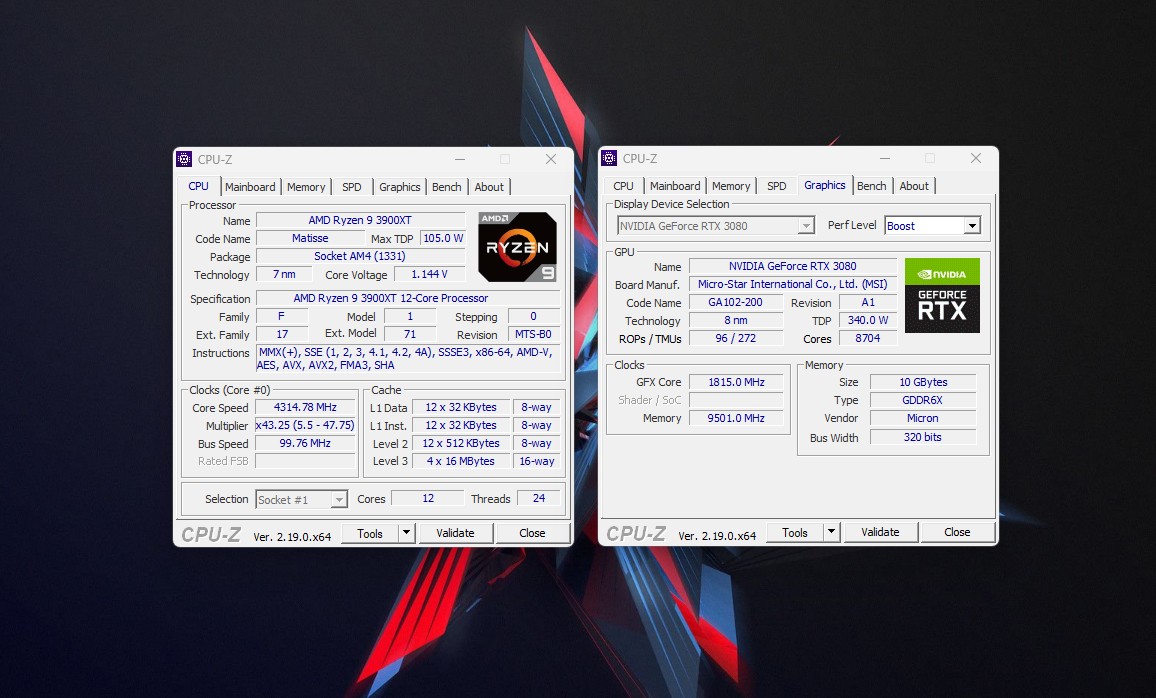
Task: Click the CPU-Z app icon in left window title bar
Action: tap(184, 159)
